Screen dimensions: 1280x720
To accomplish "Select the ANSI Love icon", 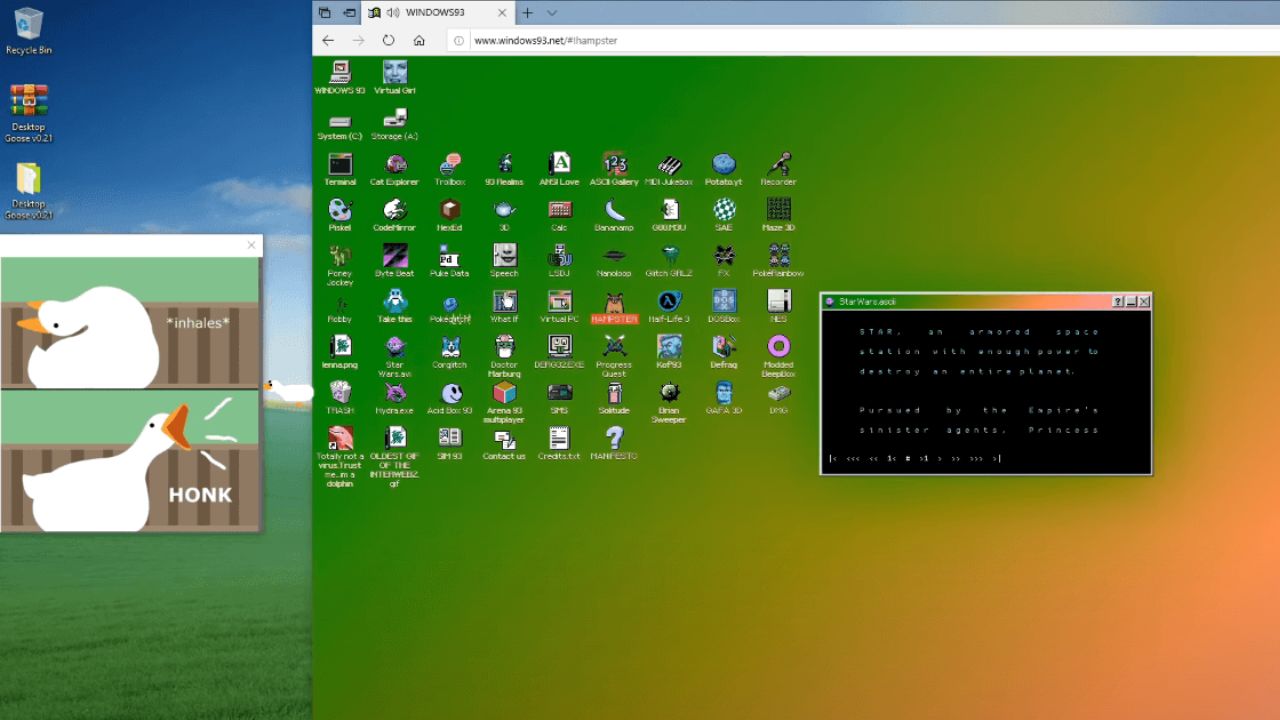I will pyautogui.click(x=559, y=168).
